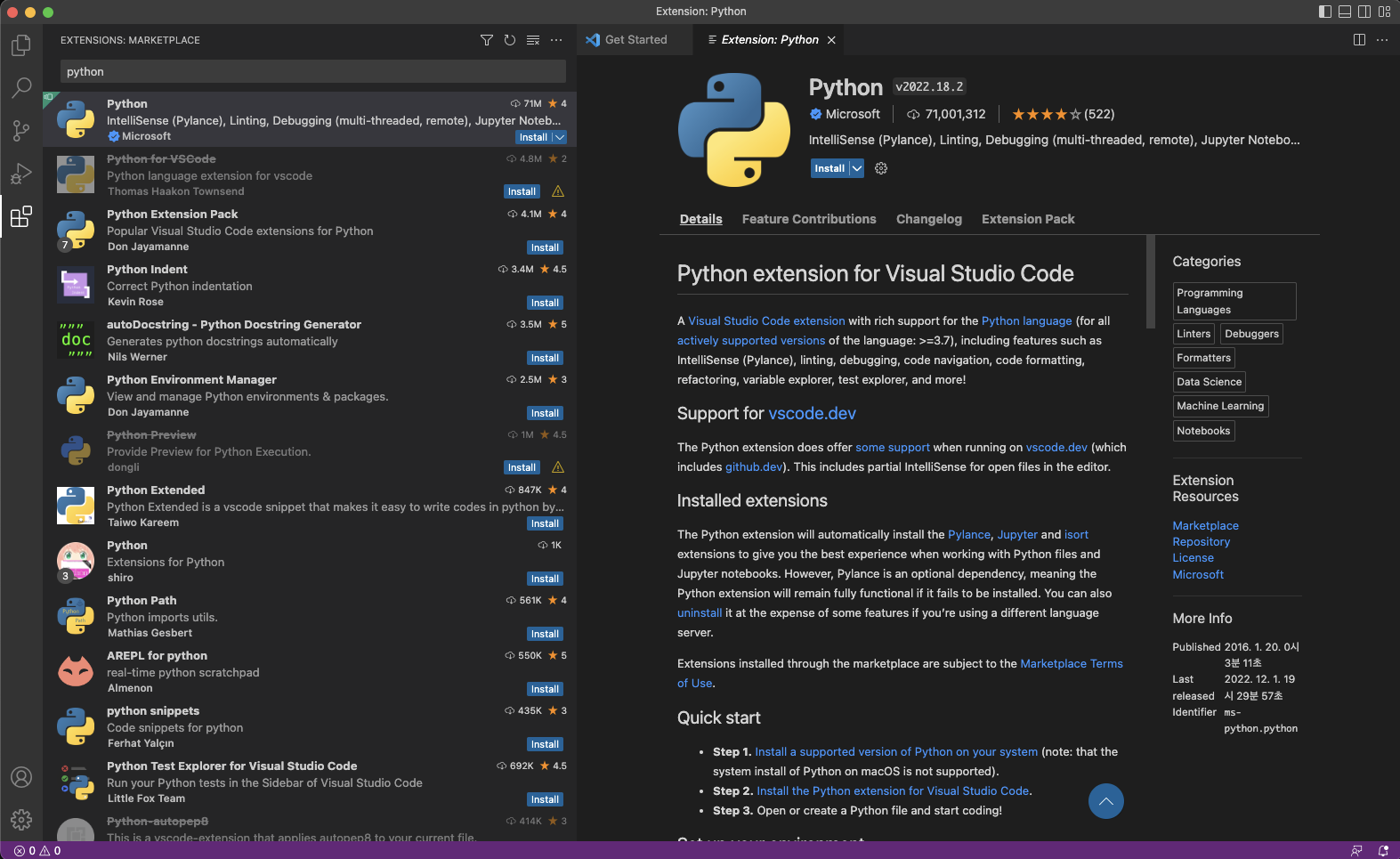Open the Feature Contributions tab
This screenshot has width=1400, height=859.
tap(809, 219)
